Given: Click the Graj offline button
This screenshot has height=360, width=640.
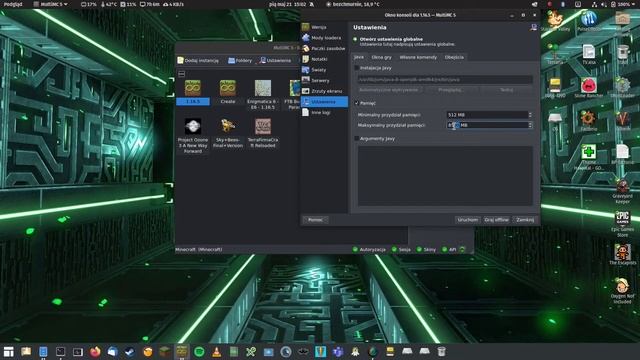Looking at the screenshot, I should pos(496,220).
